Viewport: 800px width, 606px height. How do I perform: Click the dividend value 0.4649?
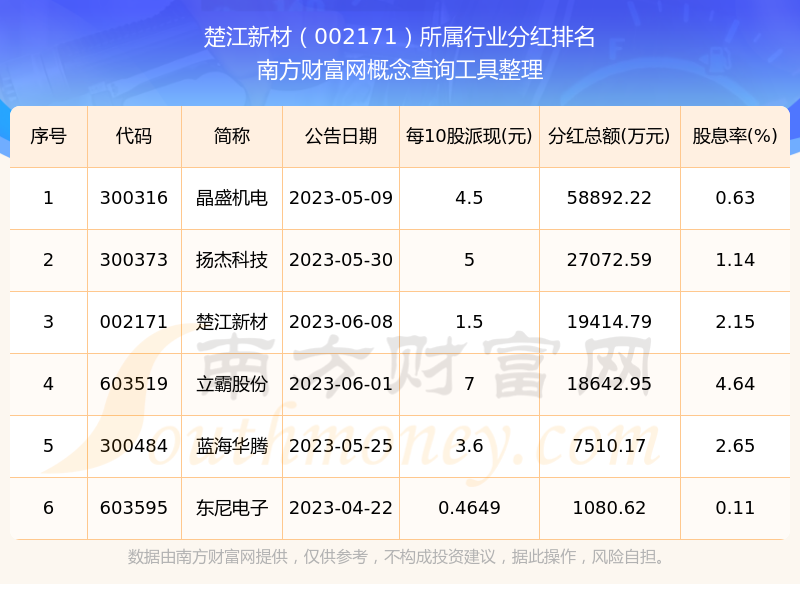pyautogui.click(x=469, y=508)
